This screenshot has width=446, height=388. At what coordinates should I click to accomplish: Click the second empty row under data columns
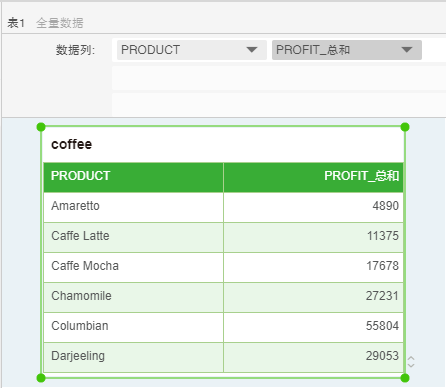pyautogui.click(x=279, y=105)
